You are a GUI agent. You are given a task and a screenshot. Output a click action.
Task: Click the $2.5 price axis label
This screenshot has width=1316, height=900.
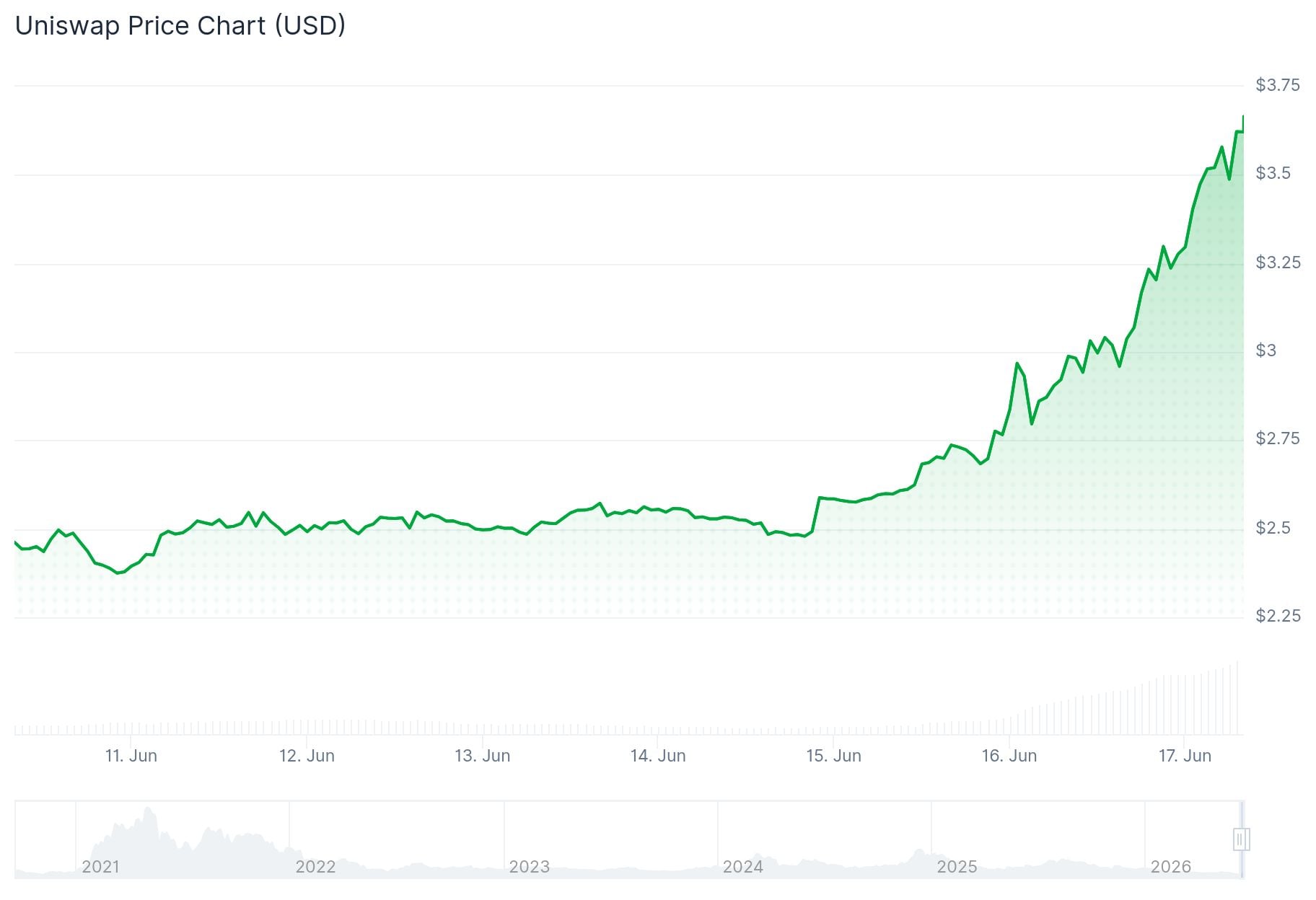1273,528
